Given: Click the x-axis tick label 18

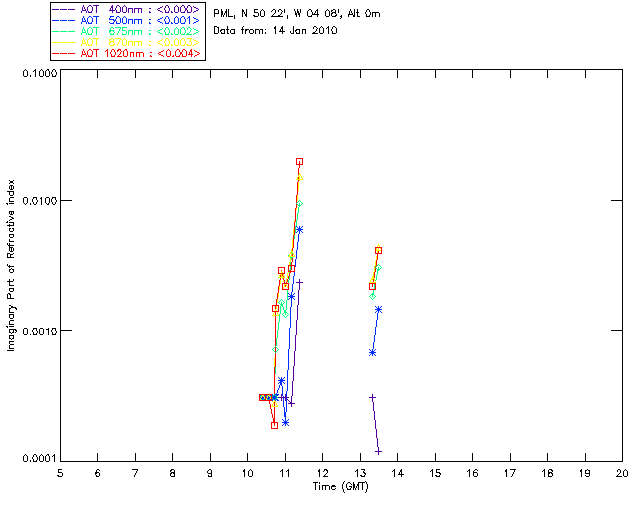Looking at the screenshot, I should [x=547, y=473].
